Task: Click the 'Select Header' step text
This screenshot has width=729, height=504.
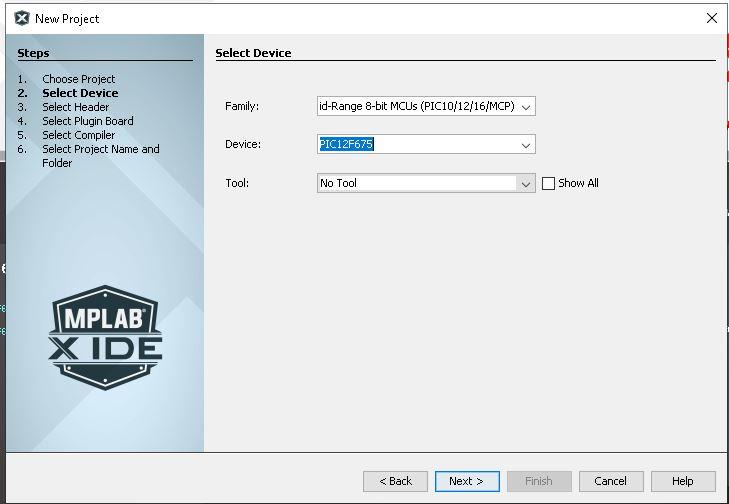Action: coord(76,107)
